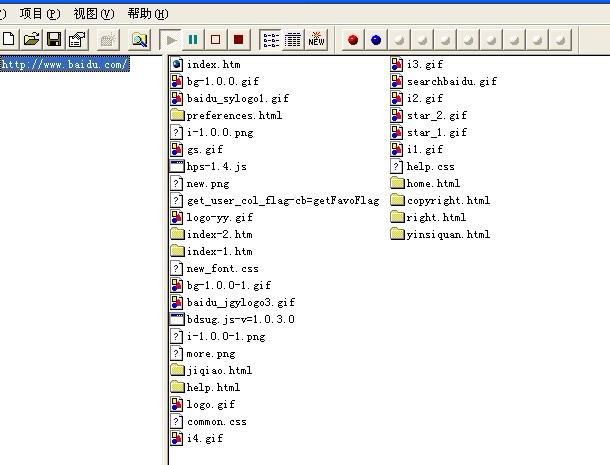This screenshot has height=465, width=610.
Task: Pause the download with pause icon
Action: tap(193, 40)
